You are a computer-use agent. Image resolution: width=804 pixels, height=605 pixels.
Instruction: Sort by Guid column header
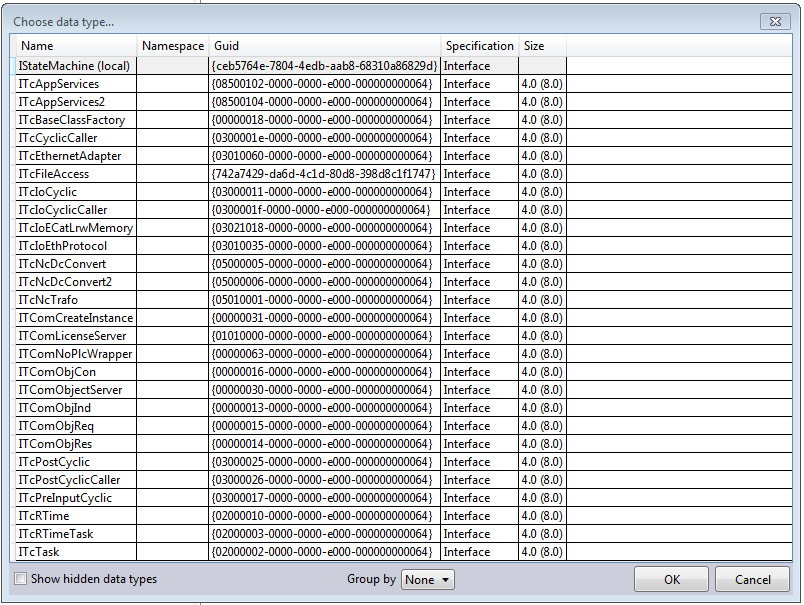pos(325,46)
